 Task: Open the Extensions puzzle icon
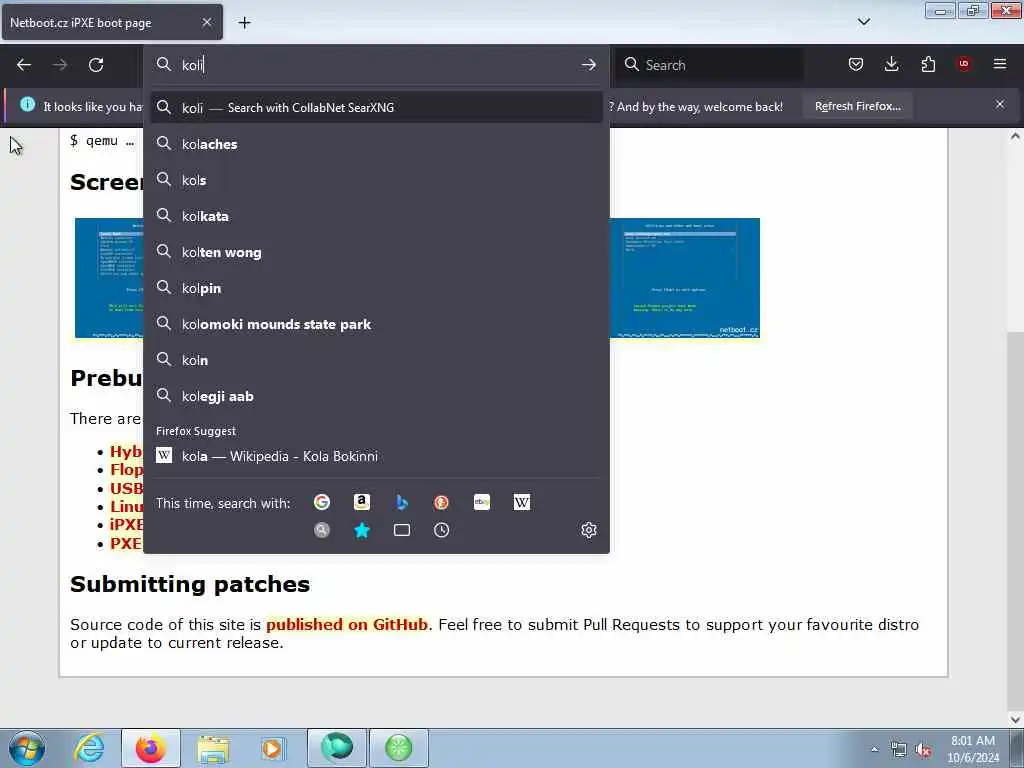pos(928,64)
